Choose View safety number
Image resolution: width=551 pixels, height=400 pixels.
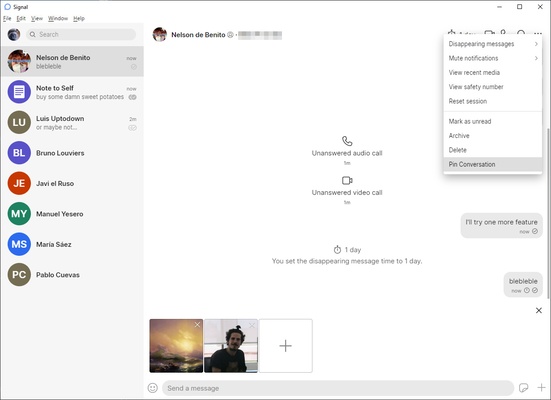tap(493, 87)
